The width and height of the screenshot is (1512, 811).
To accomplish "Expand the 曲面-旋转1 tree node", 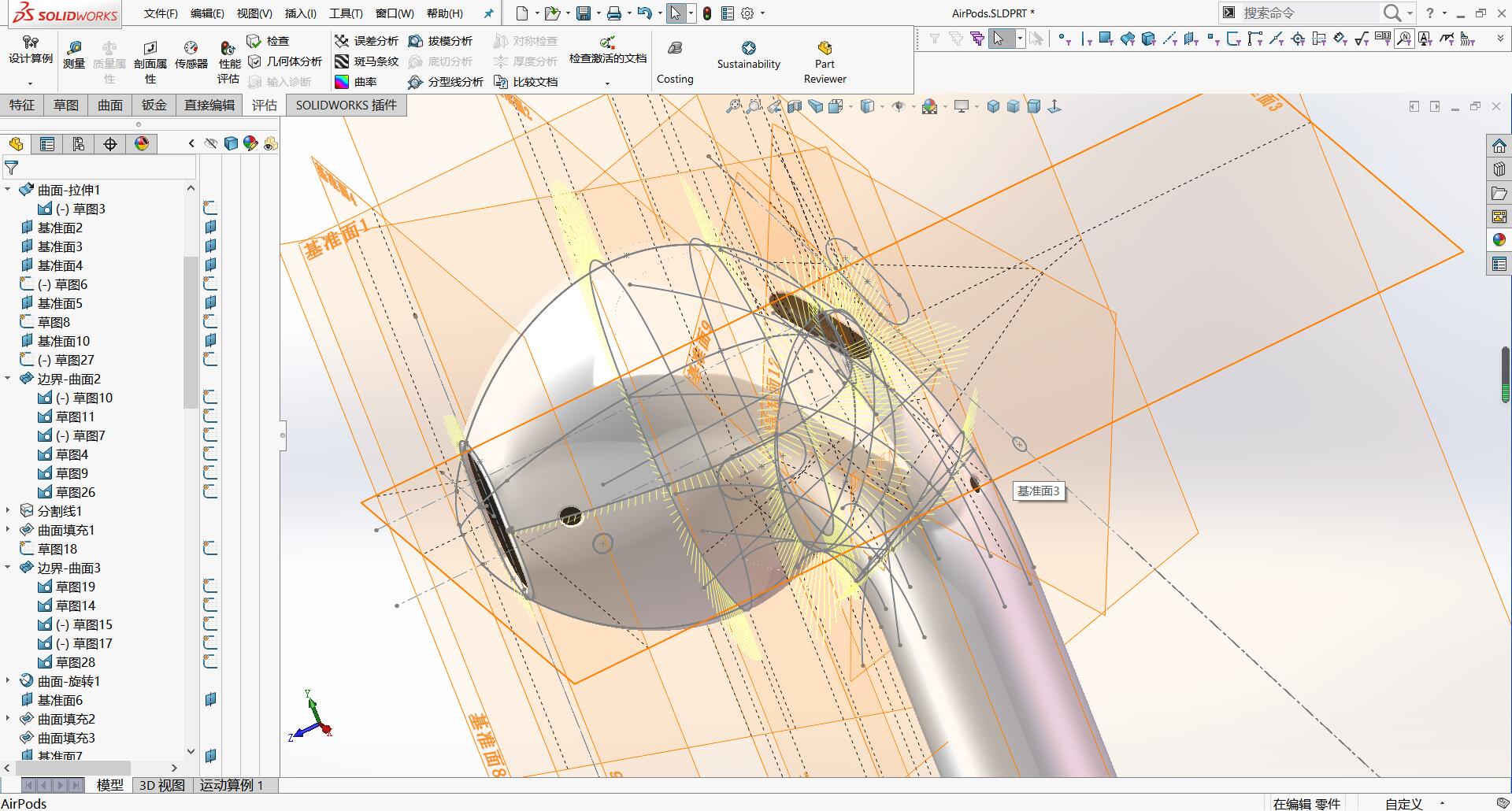I will click(x=8, y=681).
